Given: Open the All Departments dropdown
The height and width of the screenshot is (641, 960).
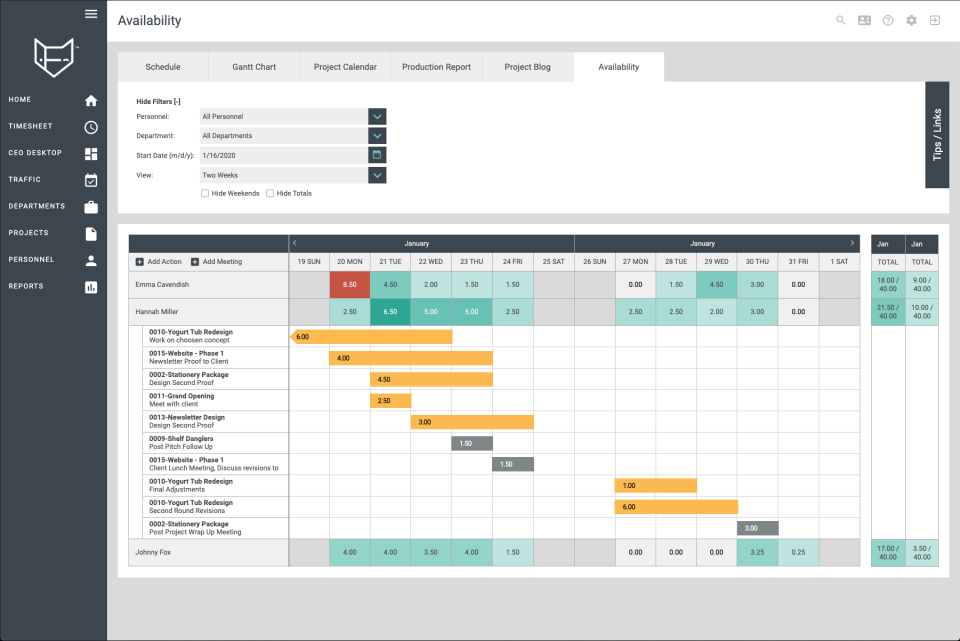Looking at the screenshot, I should pos(377,136).
